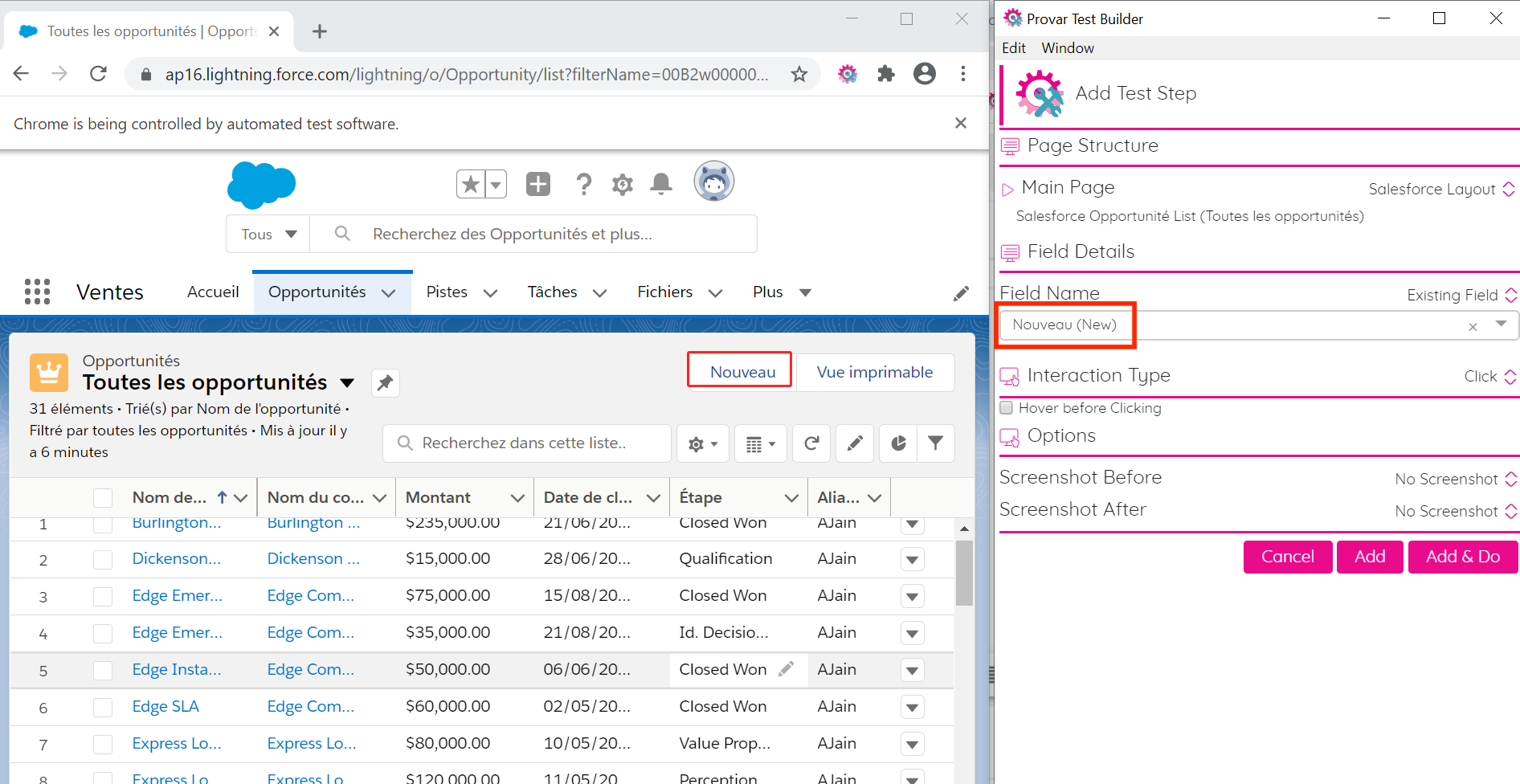Image resolution: width=1520 pixels, height=784 pixels.
Task: Open a new Chrome tab
Action: [x=320, y=31]
